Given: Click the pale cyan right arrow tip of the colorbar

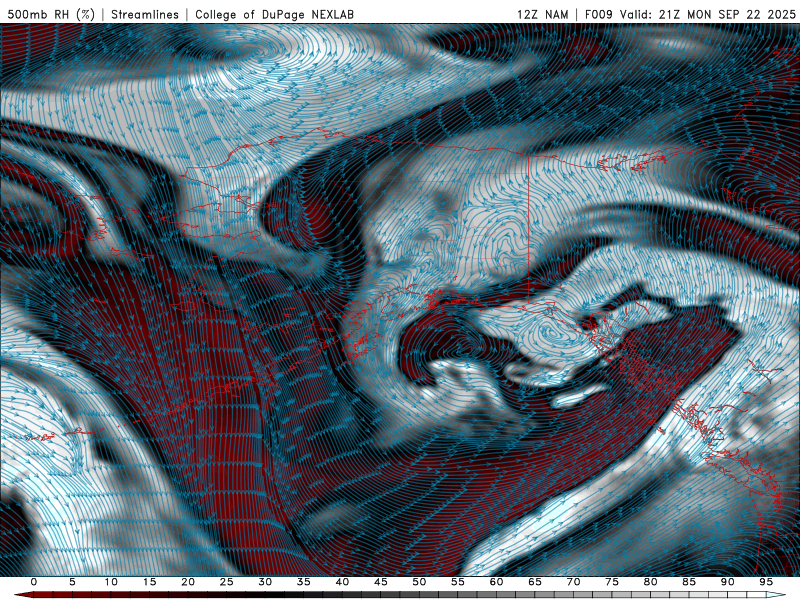Looking at the screenshot, I should [x=776, y=595].
